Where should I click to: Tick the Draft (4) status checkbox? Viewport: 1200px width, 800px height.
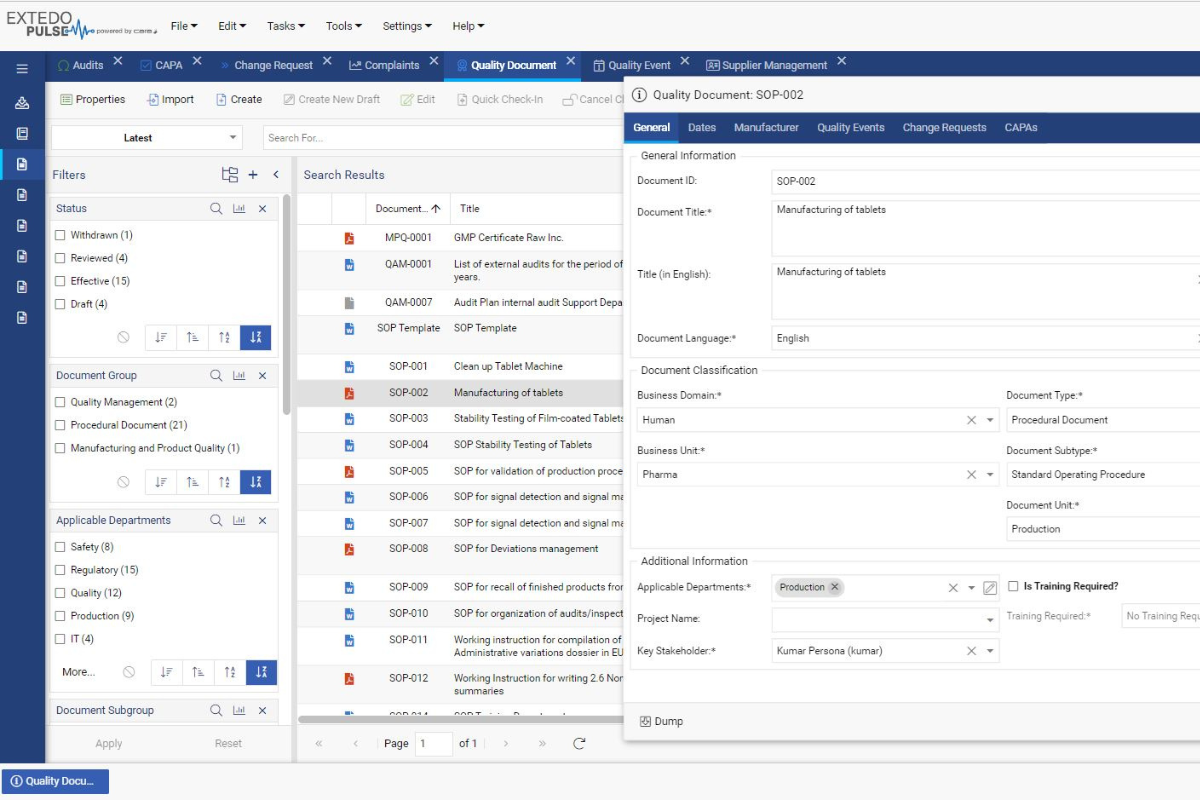60,305
